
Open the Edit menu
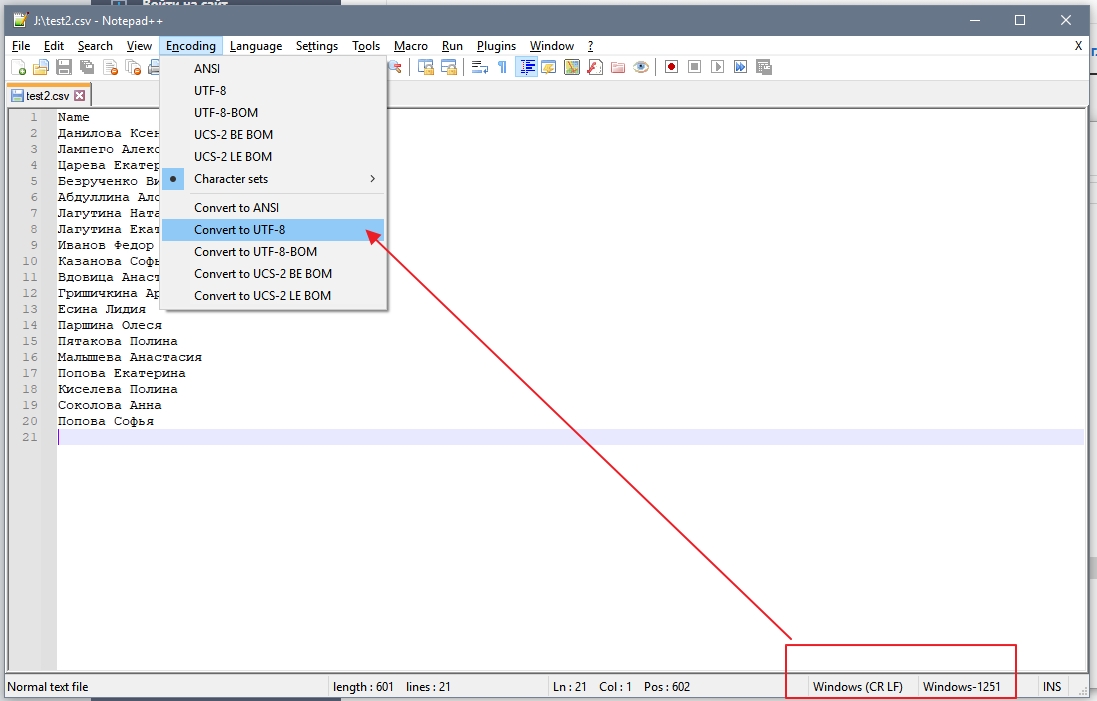pyautogui.click(x=54, y=45)
